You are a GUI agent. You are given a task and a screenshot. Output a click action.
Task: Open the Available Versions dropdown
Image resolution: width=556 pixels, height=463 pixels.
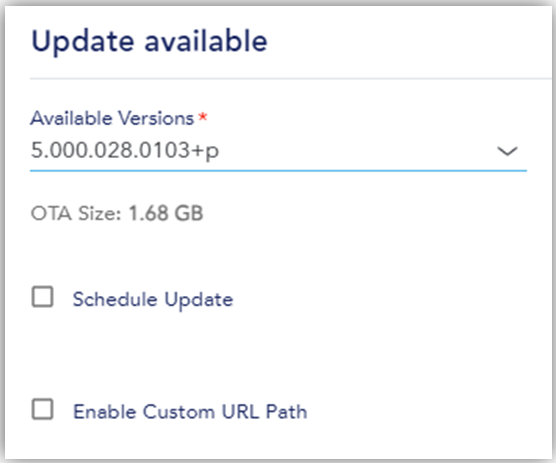[x=278, y=151]
